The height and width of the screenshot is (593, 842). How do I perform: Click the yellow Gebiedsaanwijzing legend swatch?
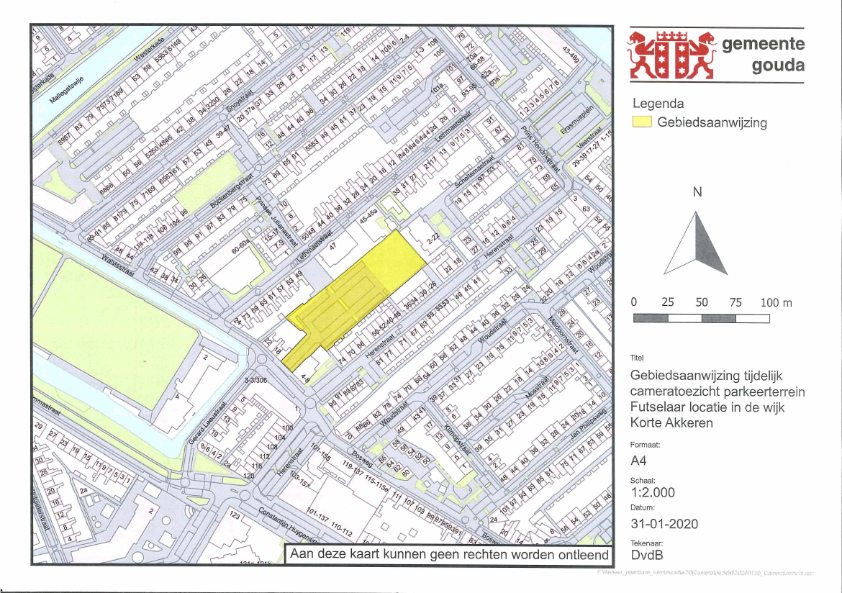[x=642, y=122]
